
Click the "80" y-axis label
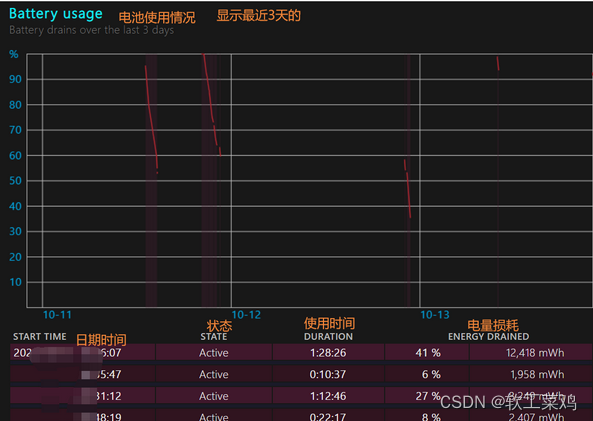point(15,105)
